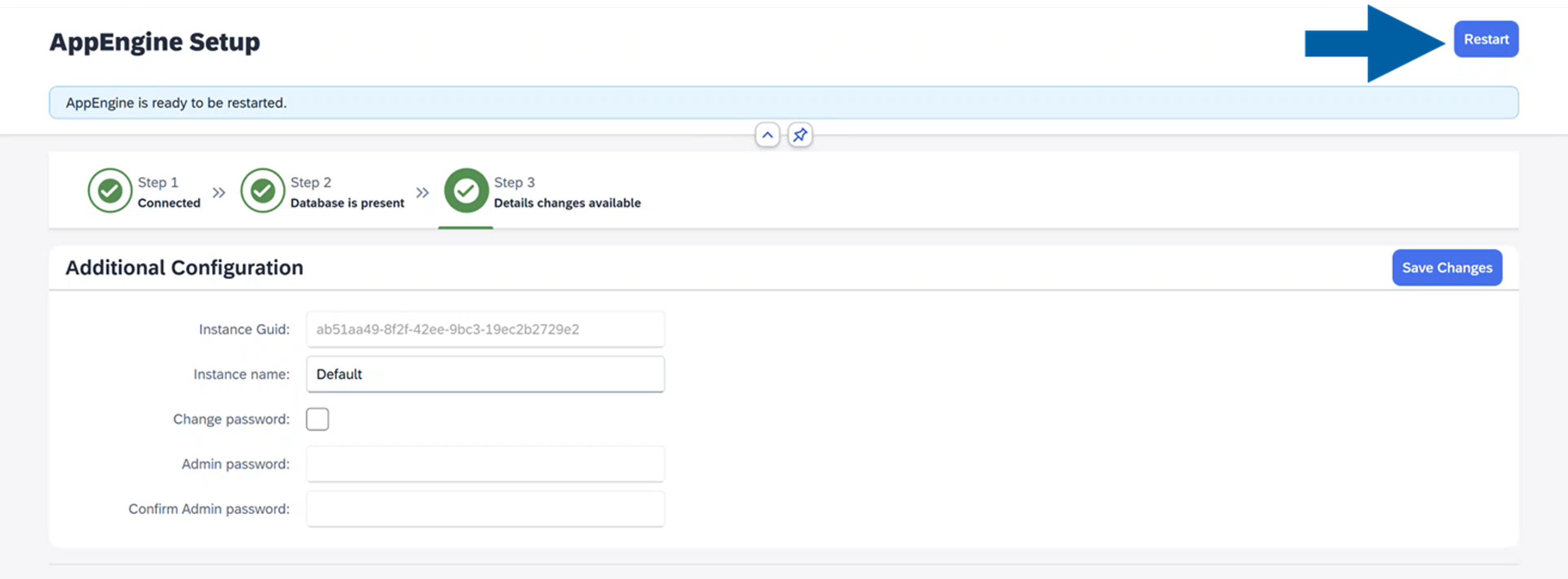Go to the 'Database is present' step label
The height and width of the screenshot is (579, 1568).
pyautogui.click(x=347, y=203)
